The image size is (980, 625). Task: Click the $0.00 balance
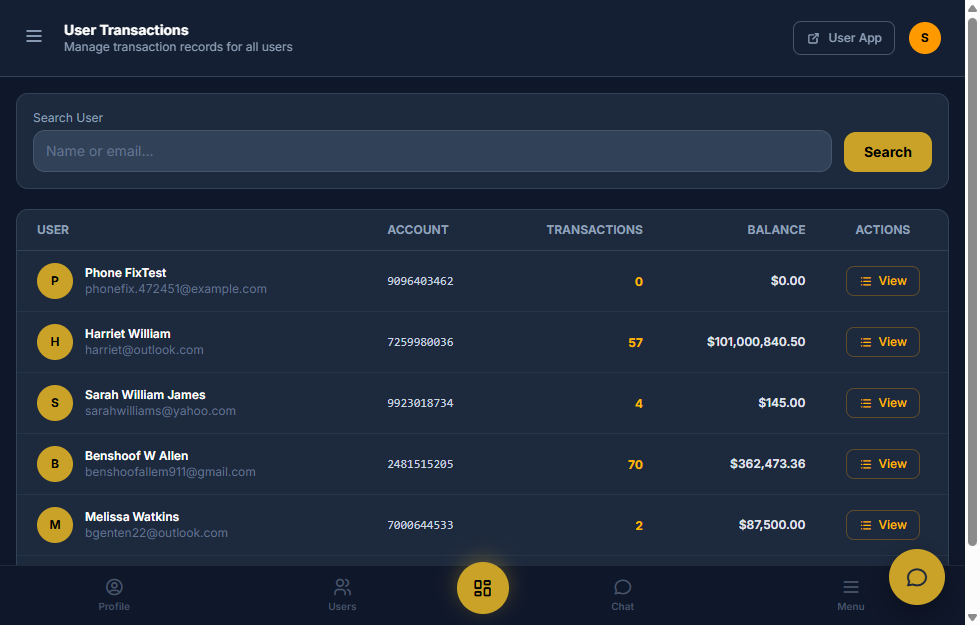click(788, 281)
